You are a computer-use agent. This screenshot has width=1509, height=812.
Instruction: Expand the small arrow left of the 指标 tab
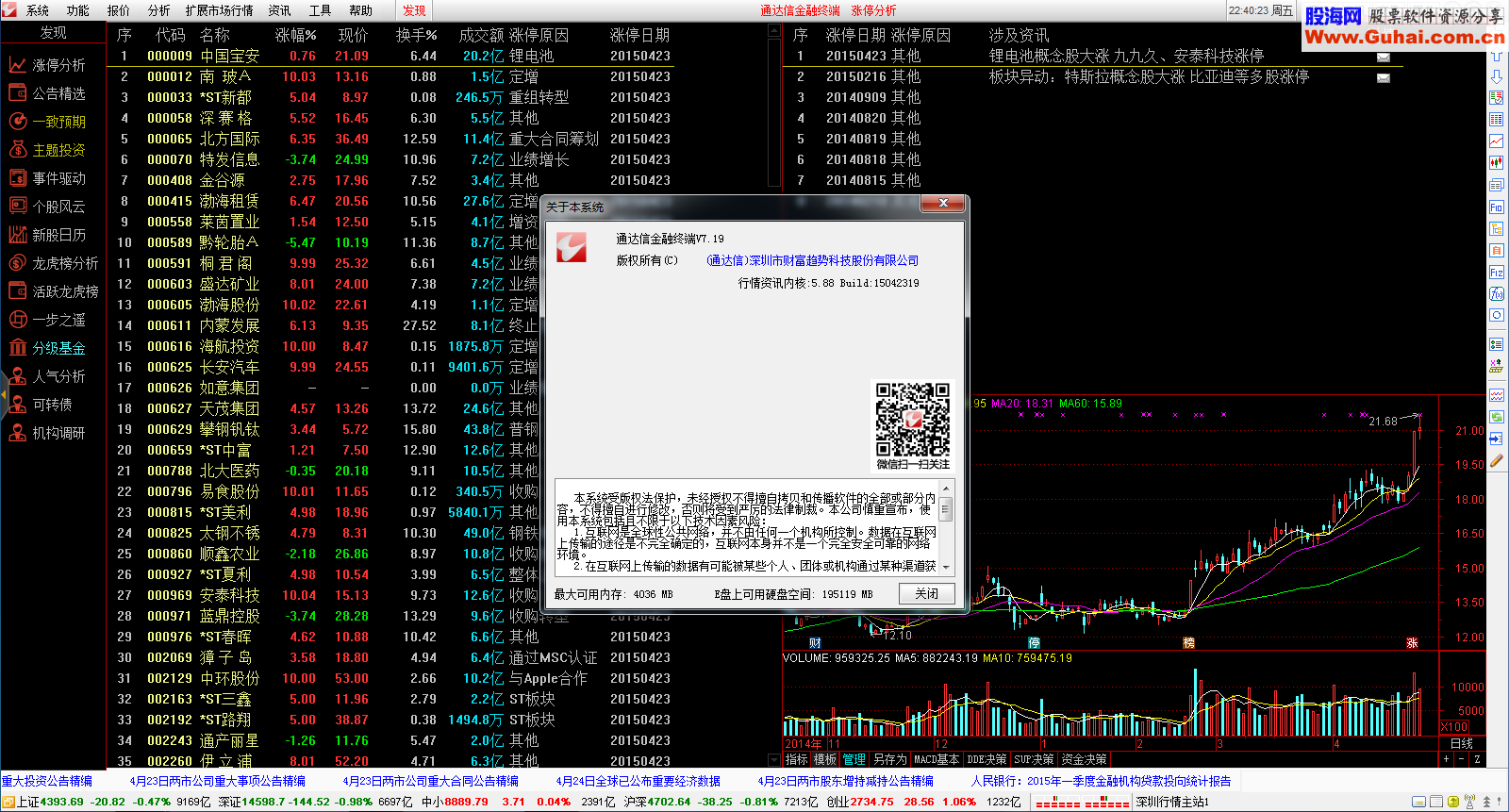pyautogui.click(x=775, y=759)
